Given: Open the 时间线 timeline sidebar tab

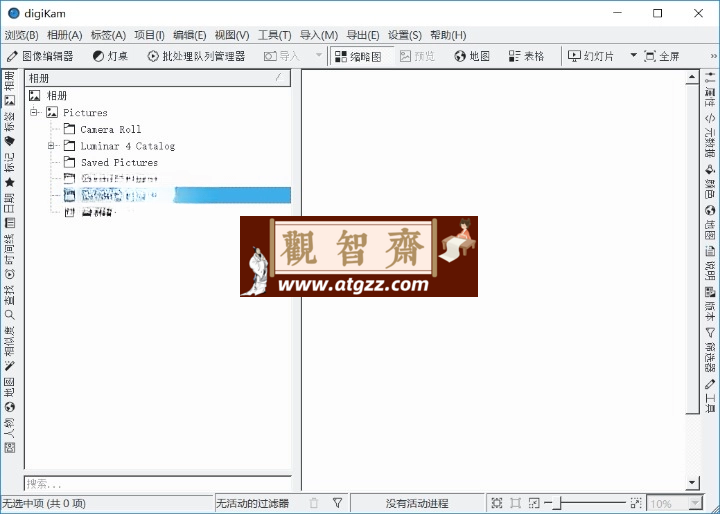Looking at the screenshot, I should [x=9, y=257].
